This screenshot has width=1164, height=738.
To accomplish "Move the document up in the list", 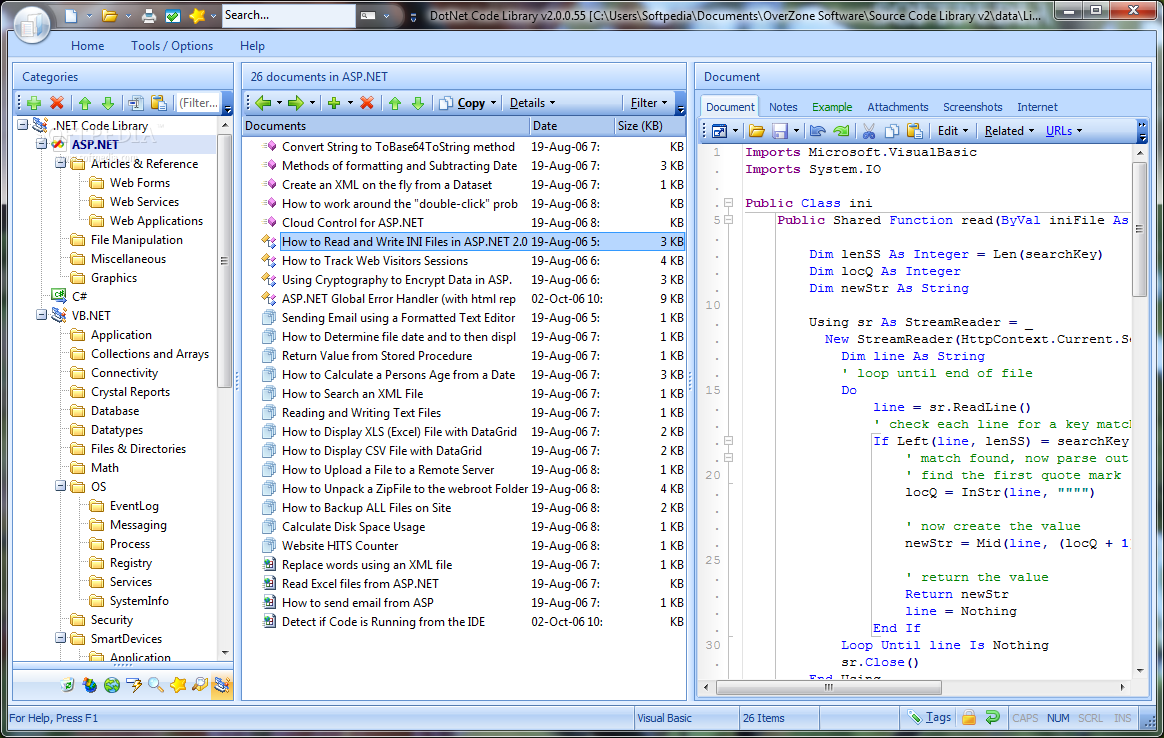I will click(395, 103).
